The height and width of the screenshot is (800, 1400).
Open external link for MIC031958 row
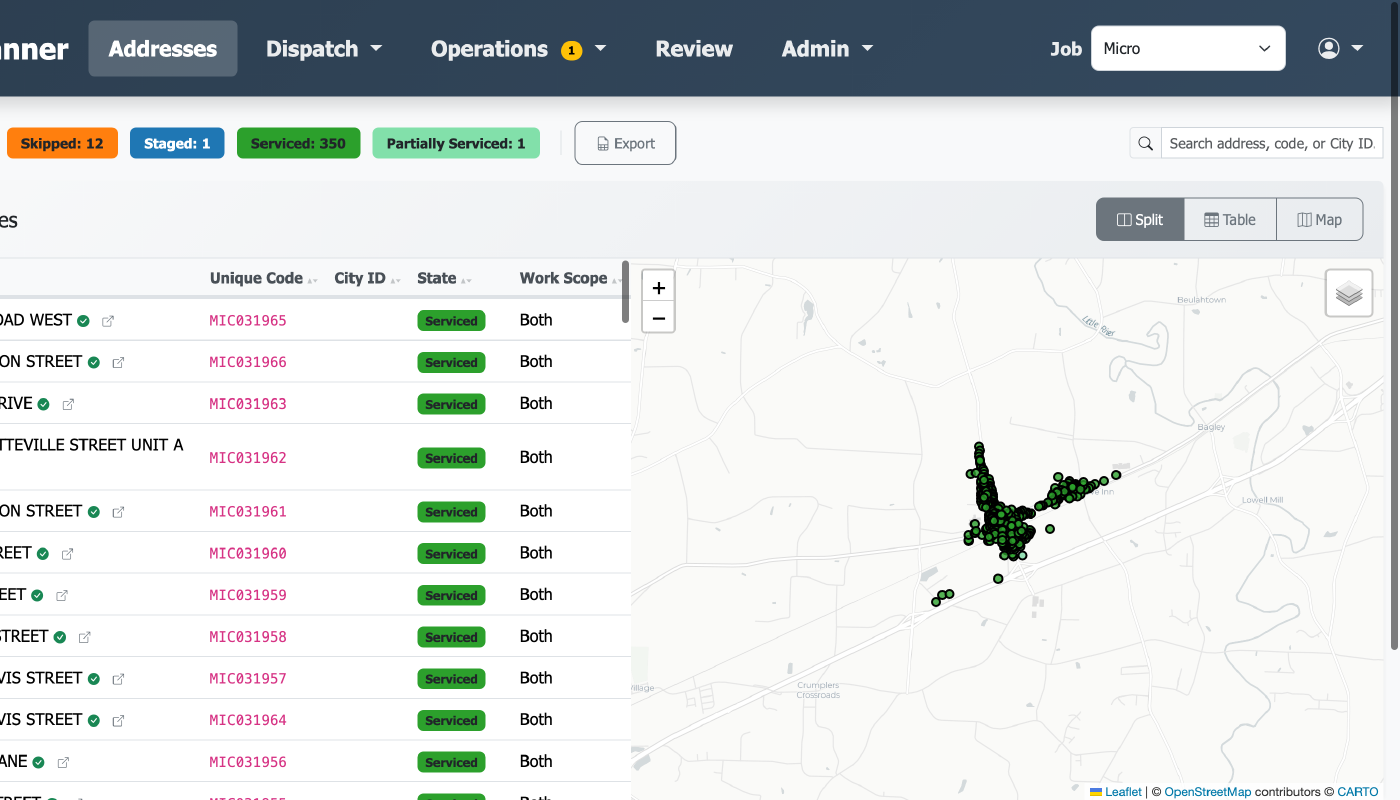pyautogui.click(x=84, y=637)
